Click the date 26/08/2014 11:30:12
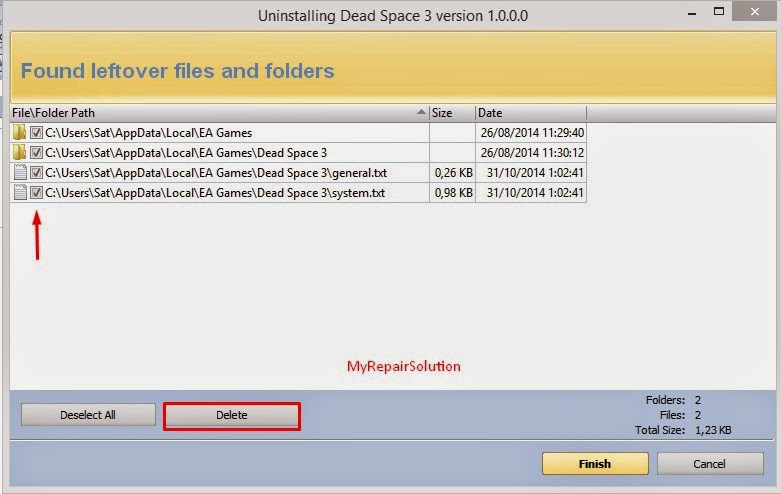 (532, 153)
